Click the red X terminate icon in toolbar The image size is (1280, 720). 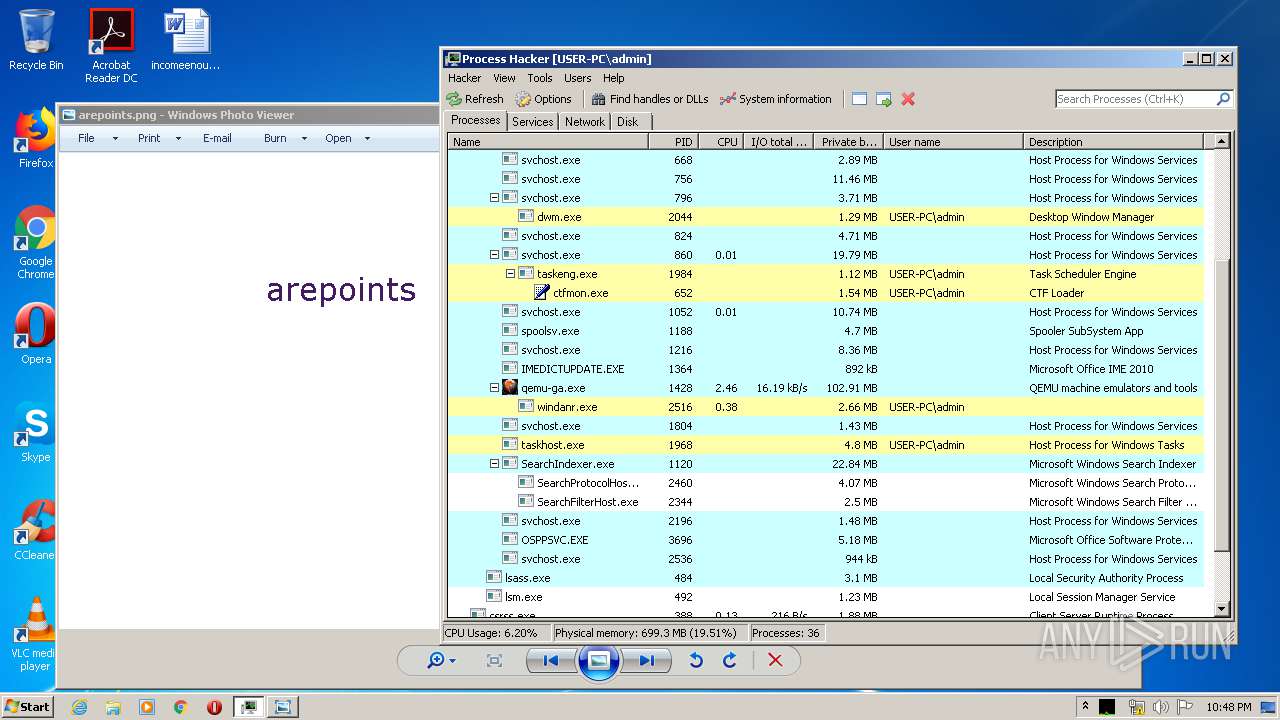tap(908, 99)
